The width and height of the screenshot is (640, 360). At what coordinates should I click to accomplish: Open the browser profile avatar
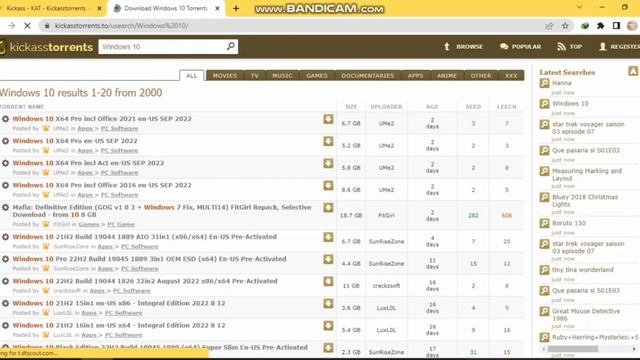[x=632, y=26]
